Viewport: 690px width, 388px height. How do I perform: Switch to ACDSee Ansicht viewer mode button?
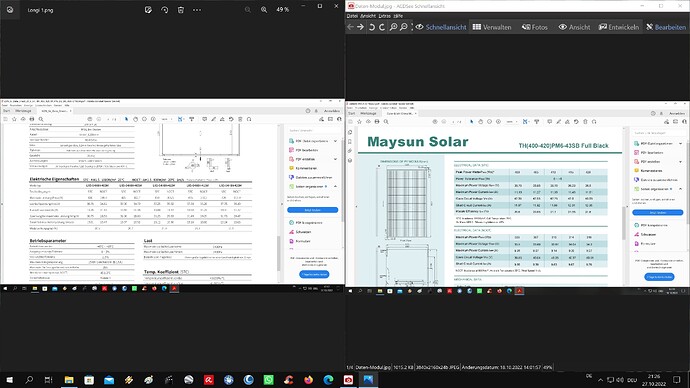tap(574, 27)
